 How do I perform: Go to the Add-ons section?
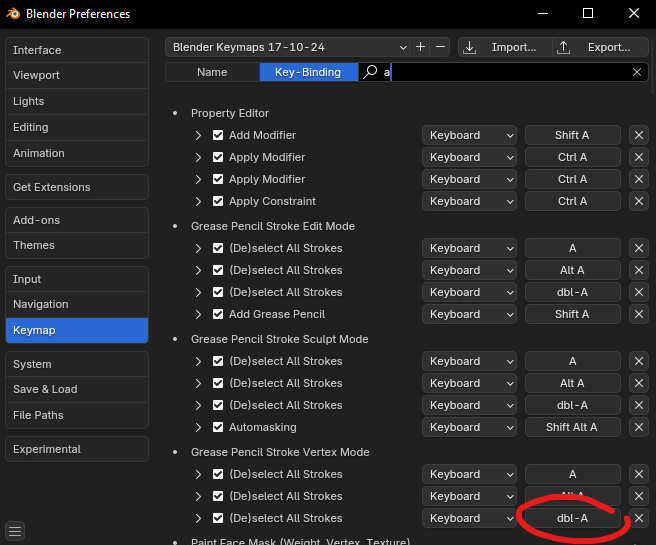tap(77, 220)
